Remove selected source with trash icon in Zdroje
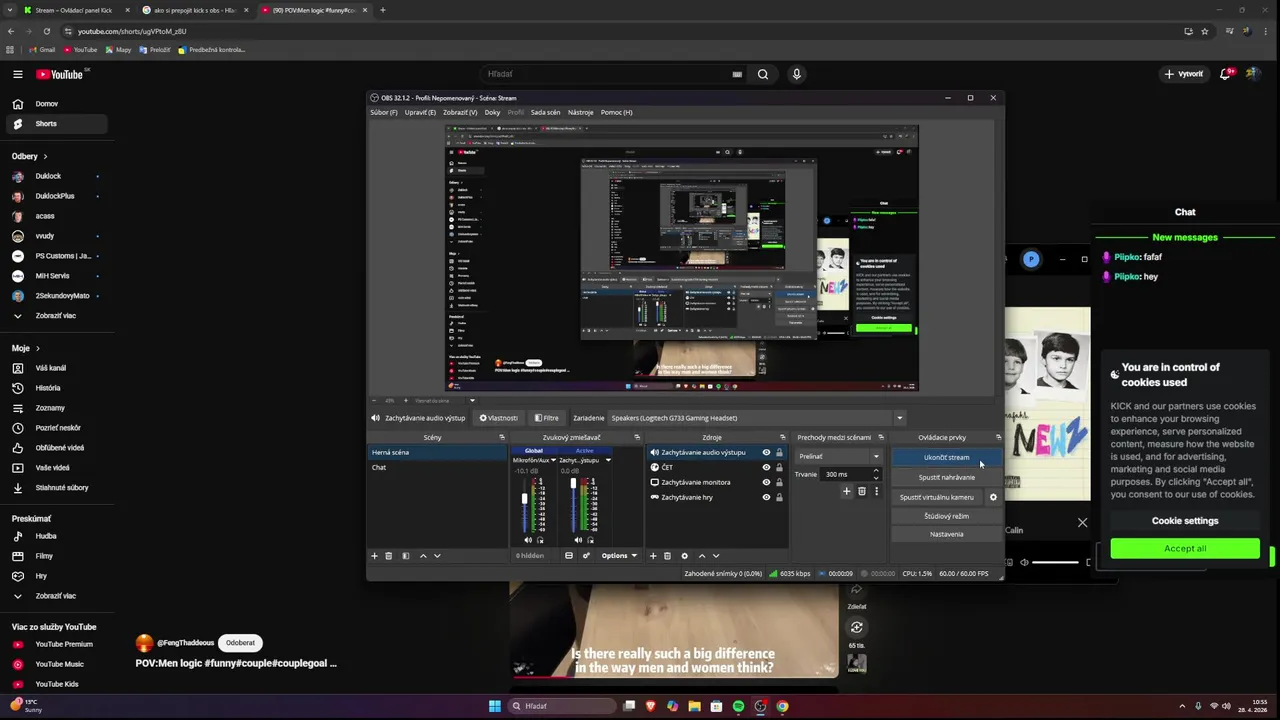The height and width of the screenshot is (720, 1280). click(667, 556)
